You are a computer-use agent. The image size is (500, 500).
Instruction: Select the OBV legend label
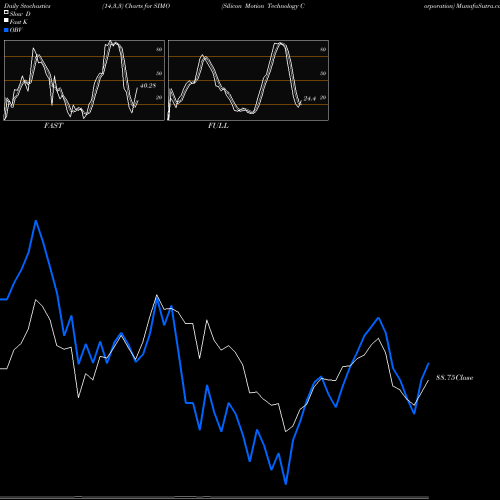[x=16, y=30]
